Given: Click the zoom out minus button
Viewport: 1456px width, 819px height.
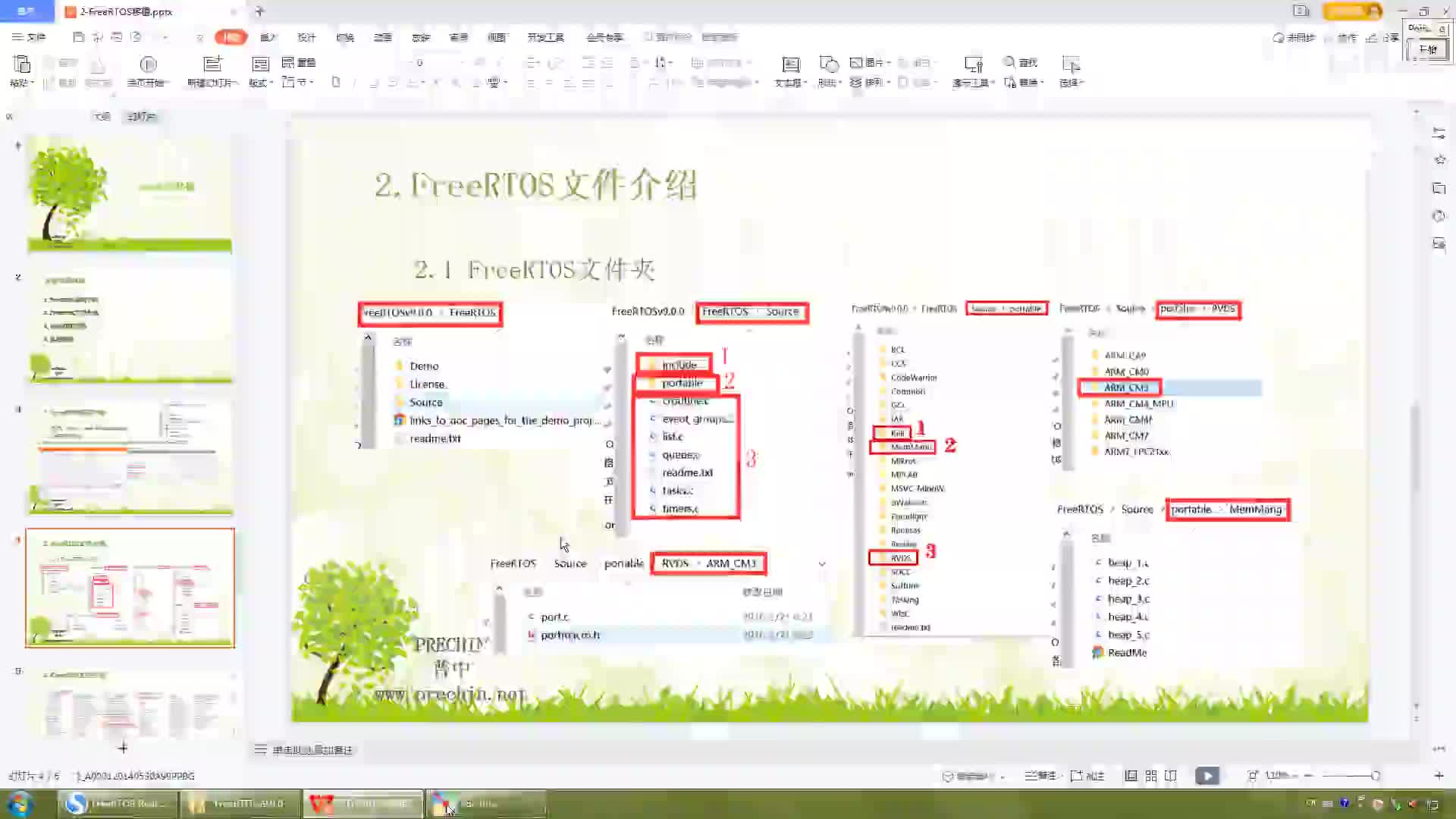Looking at the screenshot, I should tap(1310, 775).
